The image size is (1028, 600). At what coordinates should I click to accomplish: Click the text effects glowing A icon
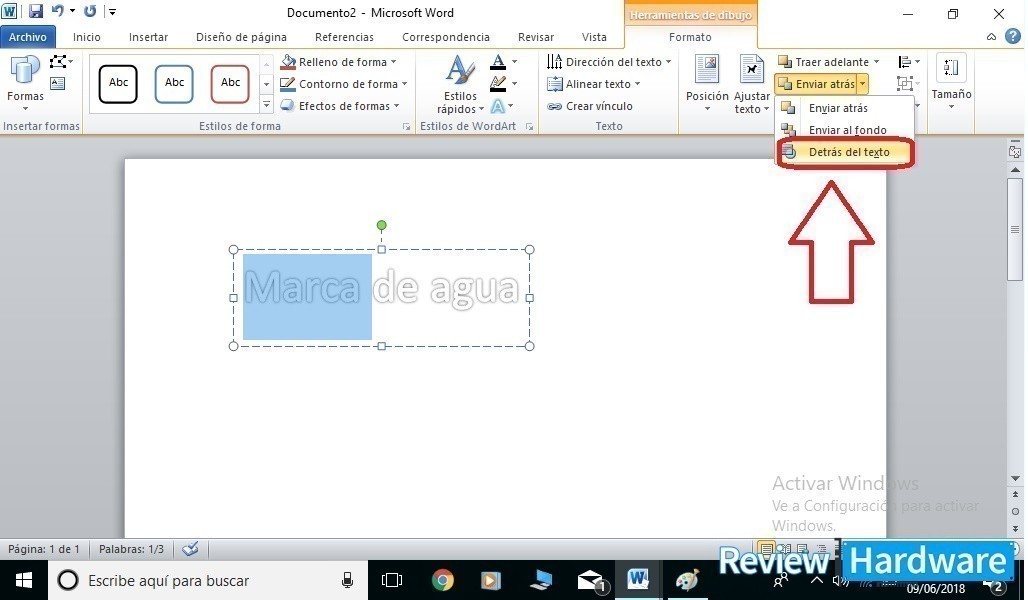click(498, 106)
